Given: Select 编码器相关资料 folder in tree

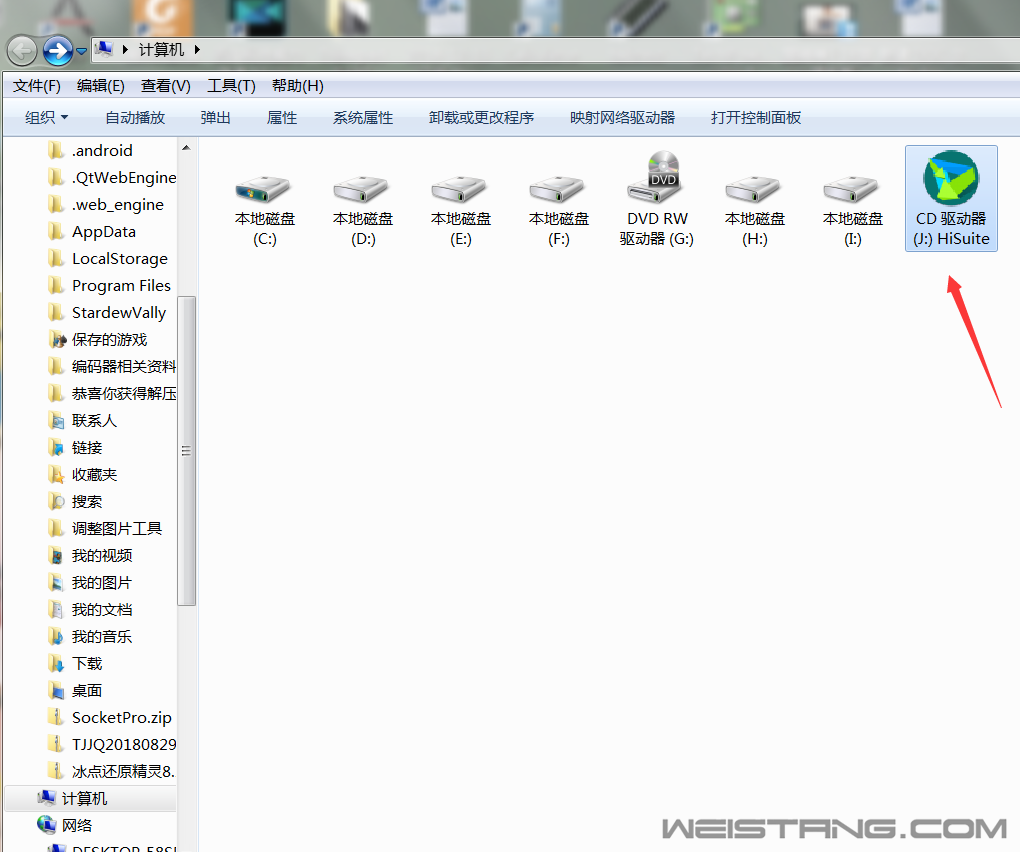Looking at the screenshot, I should tap(112, 367).
